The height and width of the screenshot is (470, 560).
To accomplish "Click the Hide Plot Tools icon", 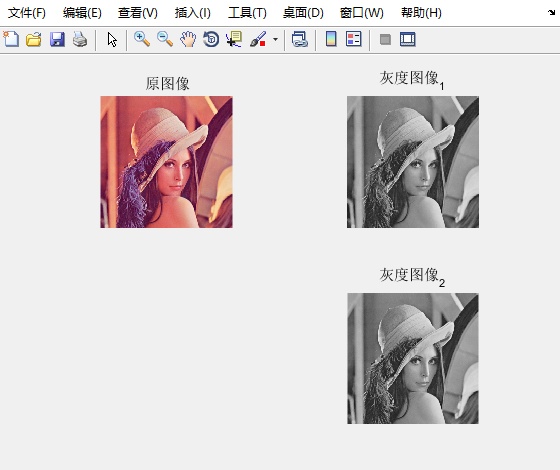I will pos(385,39).
